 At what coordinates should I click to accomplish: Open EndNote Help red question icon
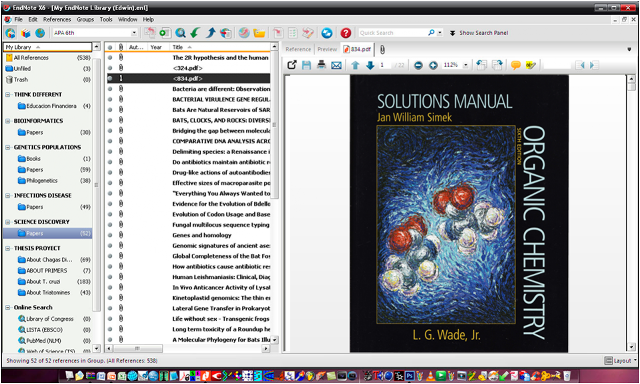(346, 33)
